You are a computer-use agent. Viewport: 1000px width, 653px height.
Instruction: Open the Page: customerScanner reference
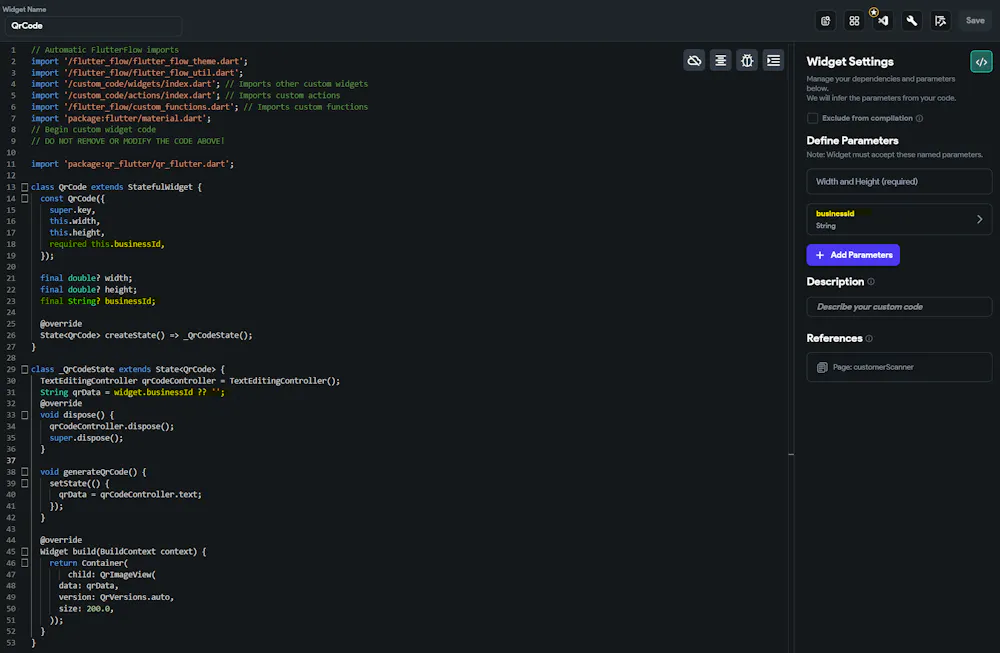click(899, 367)
